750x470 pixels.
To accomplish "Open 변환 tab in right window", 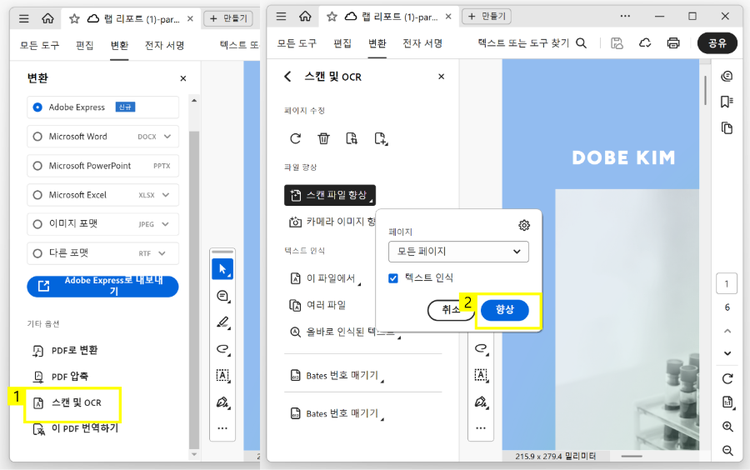I will pos(377,43).
